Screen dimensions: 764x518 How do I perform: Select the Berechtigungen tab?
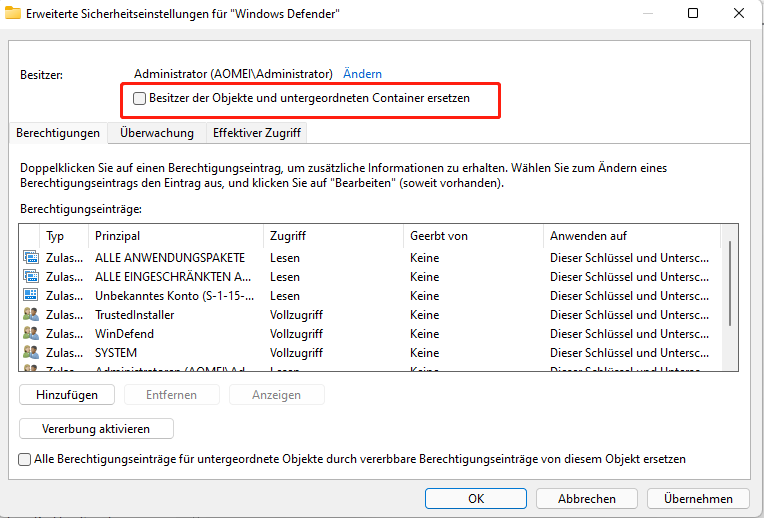[58, 132]
